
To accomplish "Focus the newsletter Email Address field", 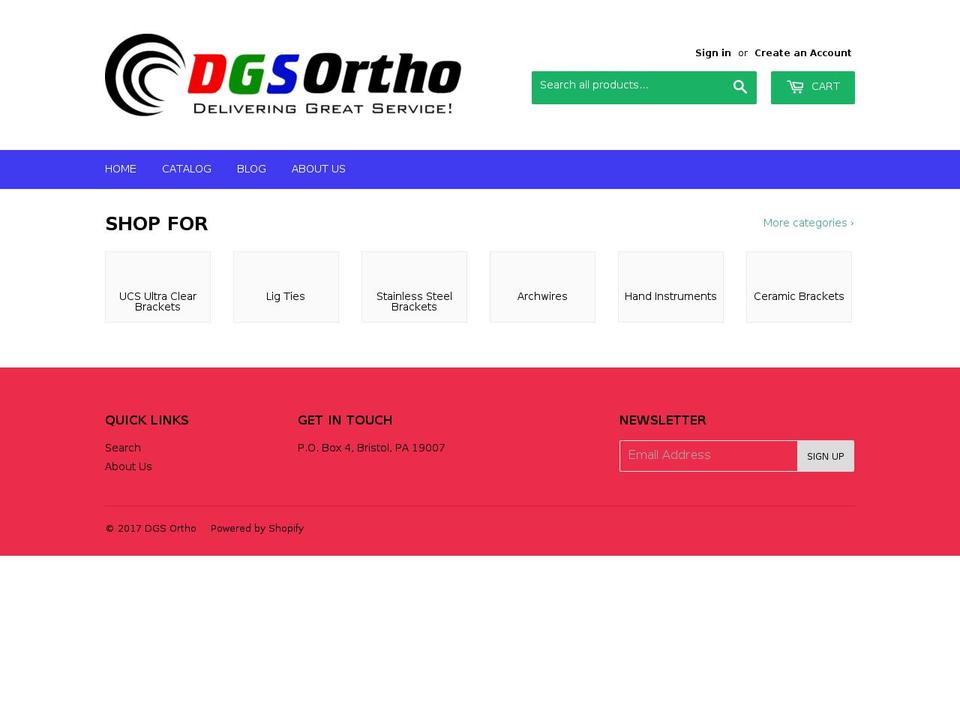I will [708, 456].
